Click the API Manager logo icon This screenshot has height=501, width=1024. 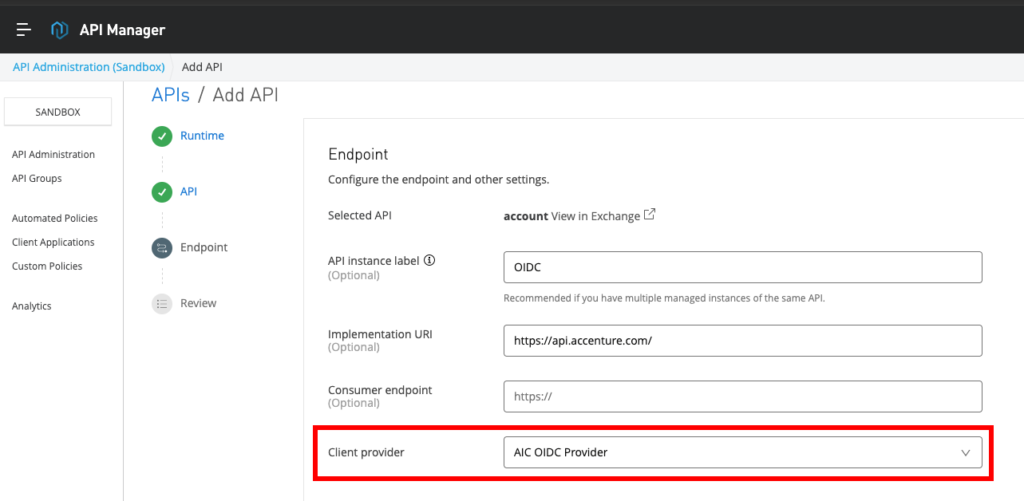coord(59,30)
